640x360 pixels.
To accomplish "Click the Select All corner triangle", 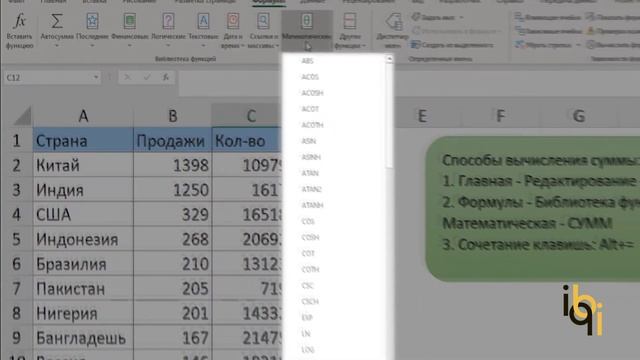I will (x=23, y=116).
